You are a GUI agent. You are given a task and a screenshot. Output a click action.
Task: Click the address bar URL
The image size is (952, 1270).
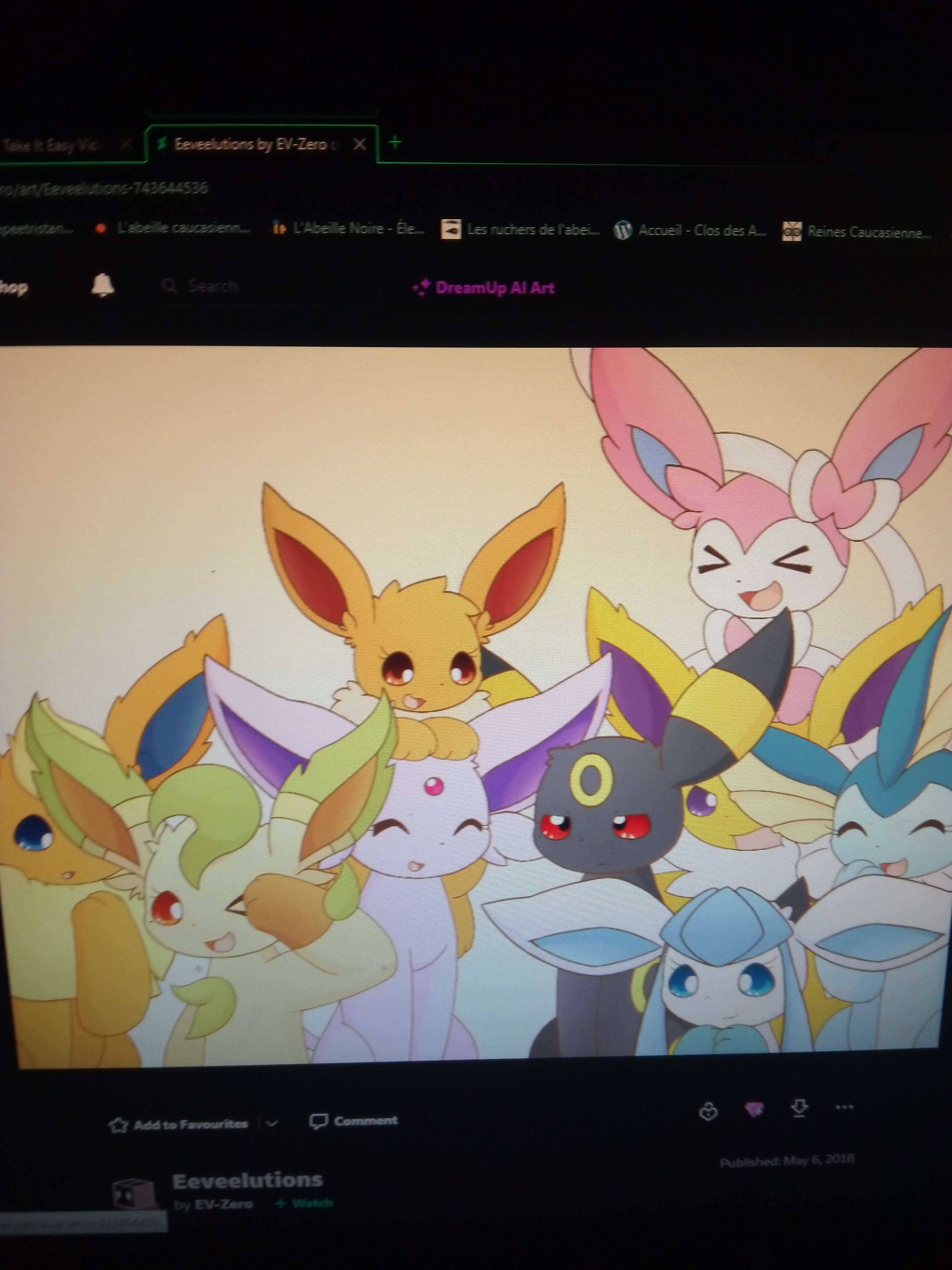click(x=103, y=188)
